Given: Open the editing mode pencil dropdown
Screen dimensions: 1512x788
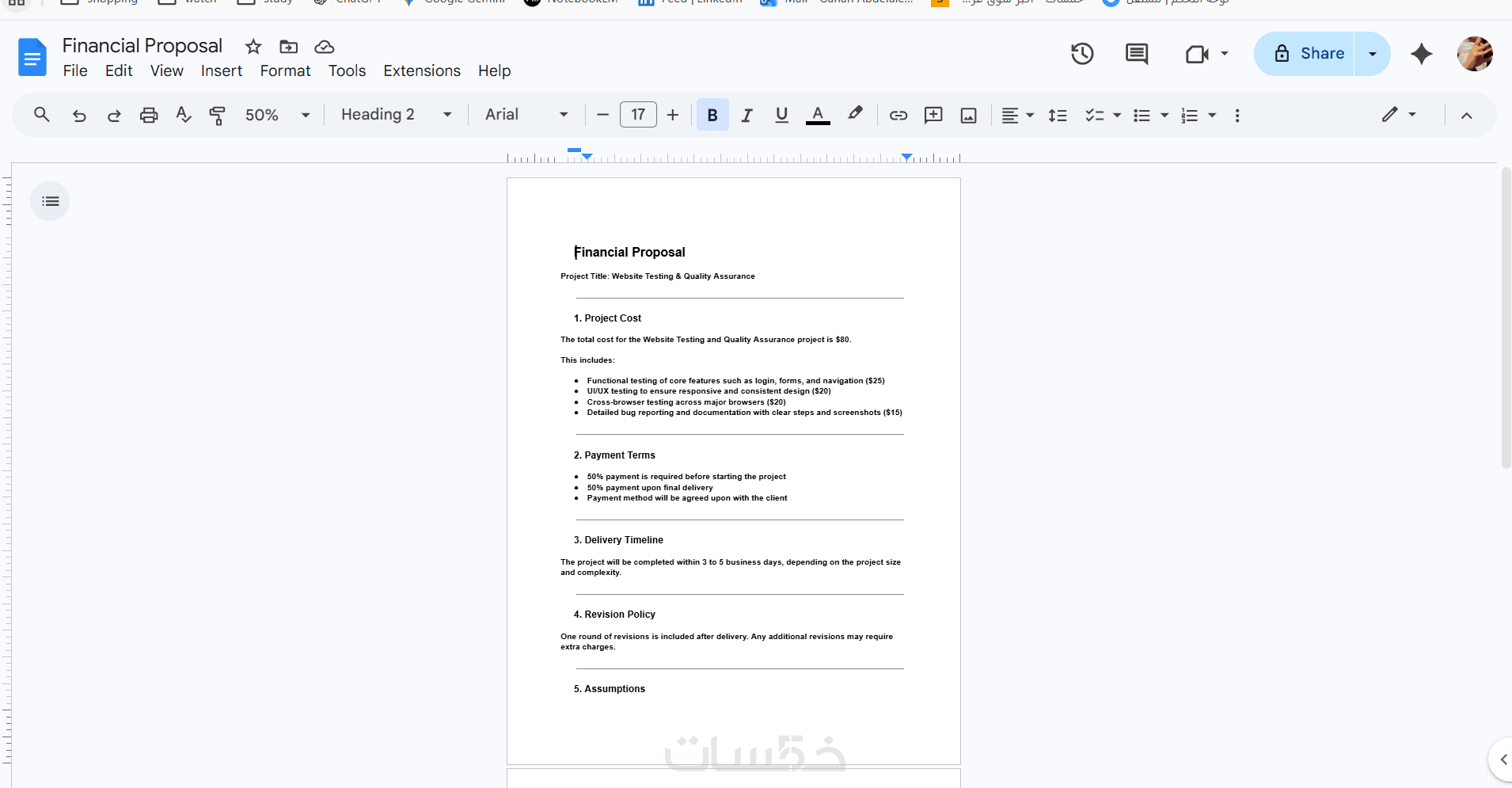Looking at the screenshot, I should coord(1399,115).
